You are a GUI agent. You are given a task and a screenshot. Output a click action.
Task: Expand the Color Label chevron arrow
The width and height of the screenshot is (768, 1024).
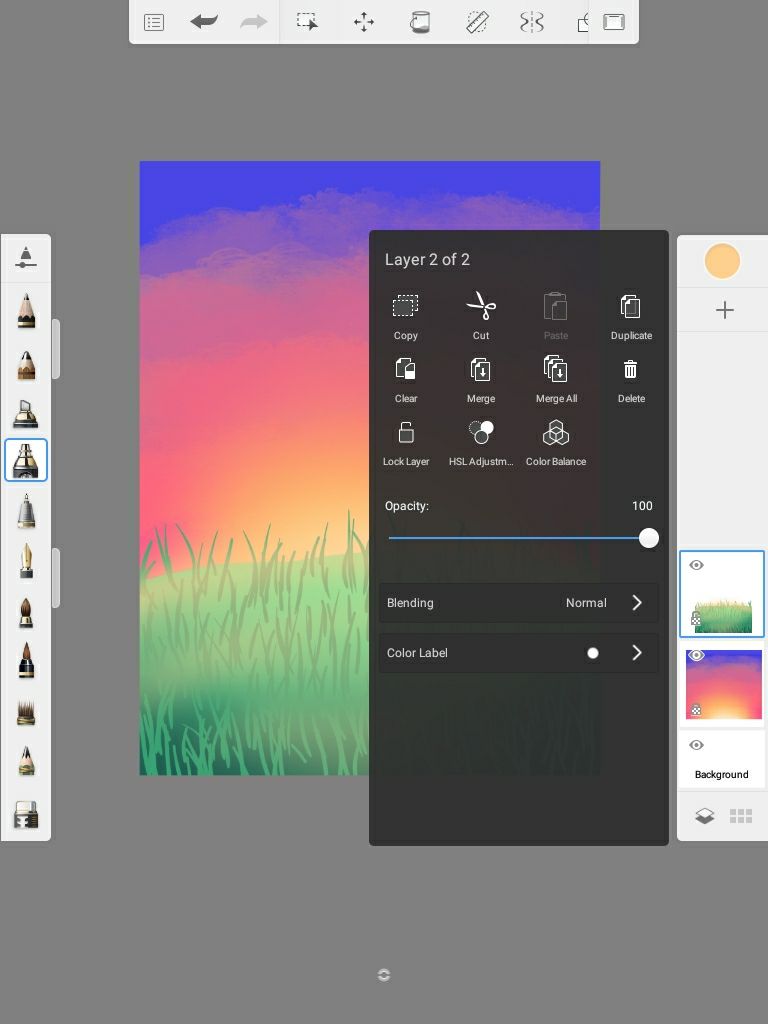[637, 653]
